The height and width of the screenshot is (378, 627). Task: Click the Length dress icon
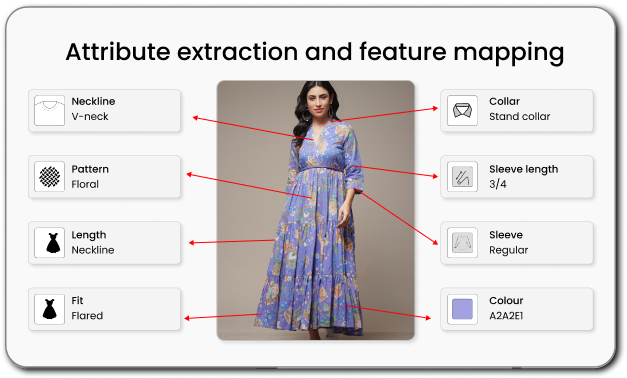49,243
